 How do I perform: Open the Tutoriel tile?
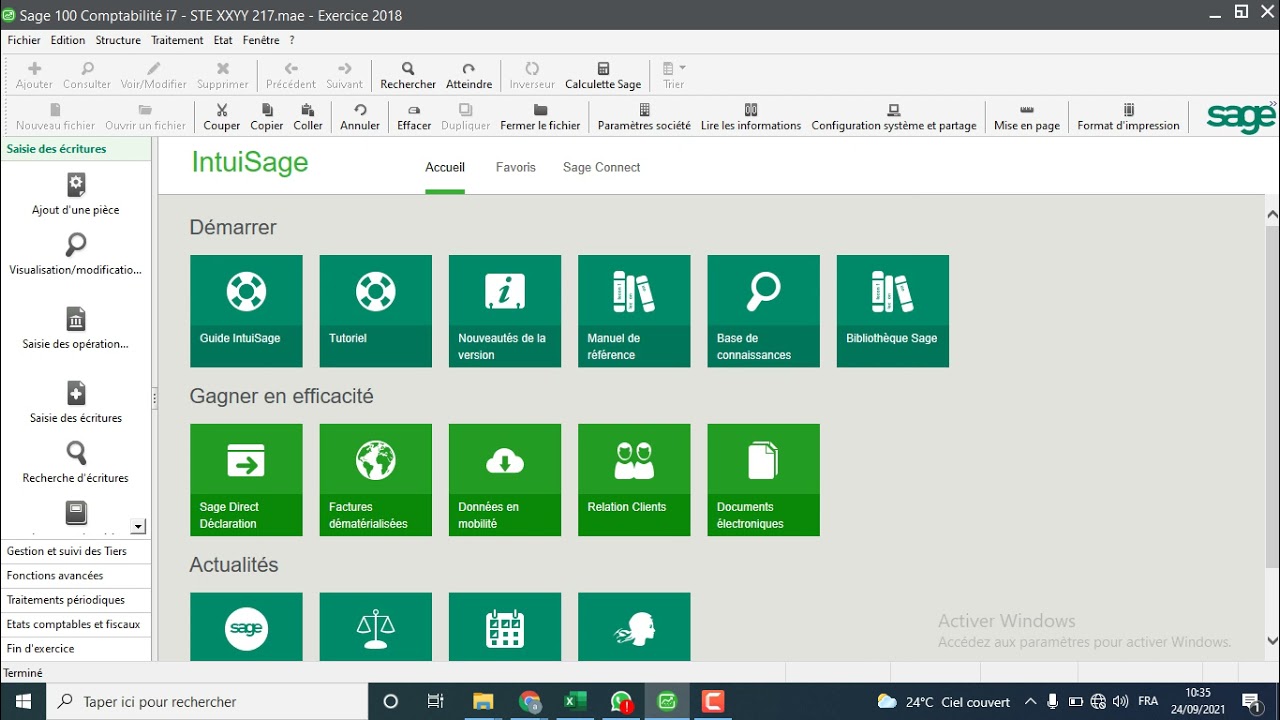pyautogui.click(x=376, y=311)
